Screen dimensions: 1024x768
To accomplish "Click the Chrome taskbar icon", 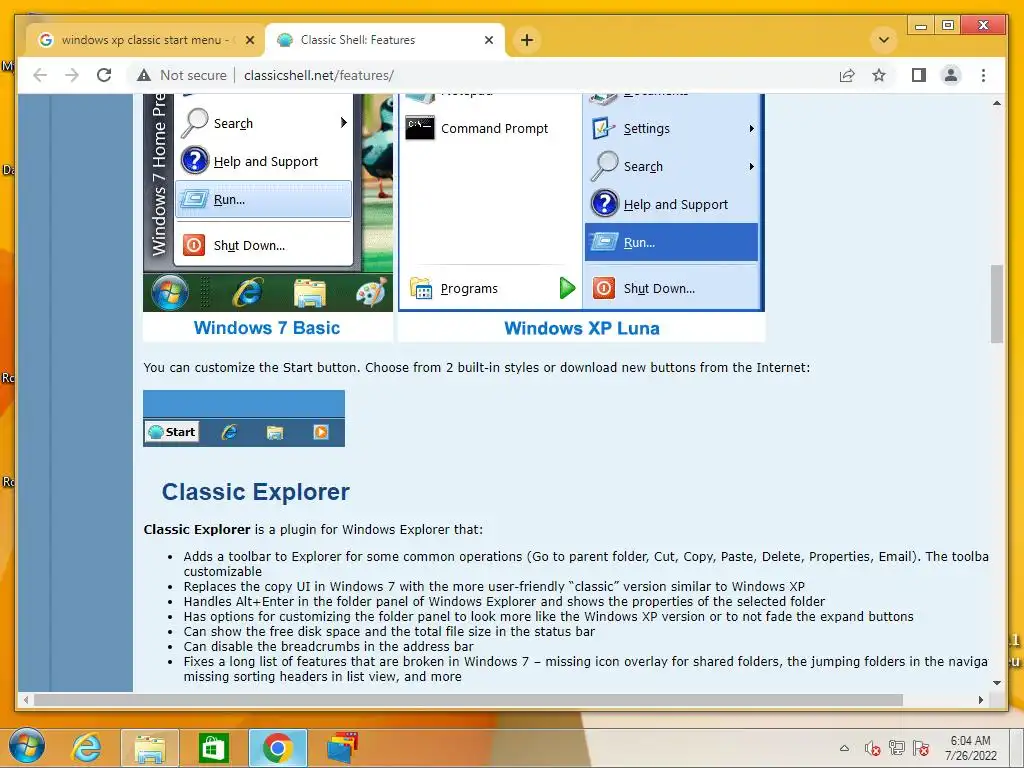I will pos(278,748).
